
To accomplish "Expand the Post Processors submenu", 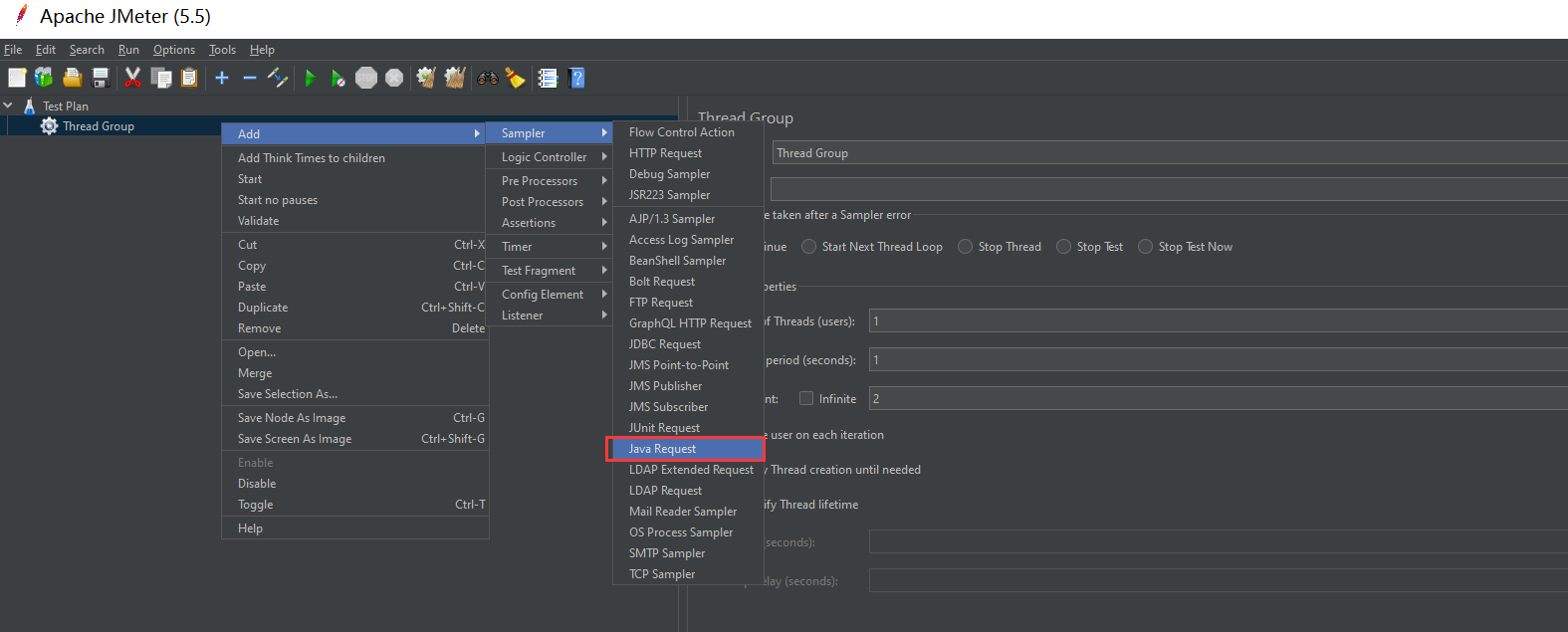I will 550,202.
